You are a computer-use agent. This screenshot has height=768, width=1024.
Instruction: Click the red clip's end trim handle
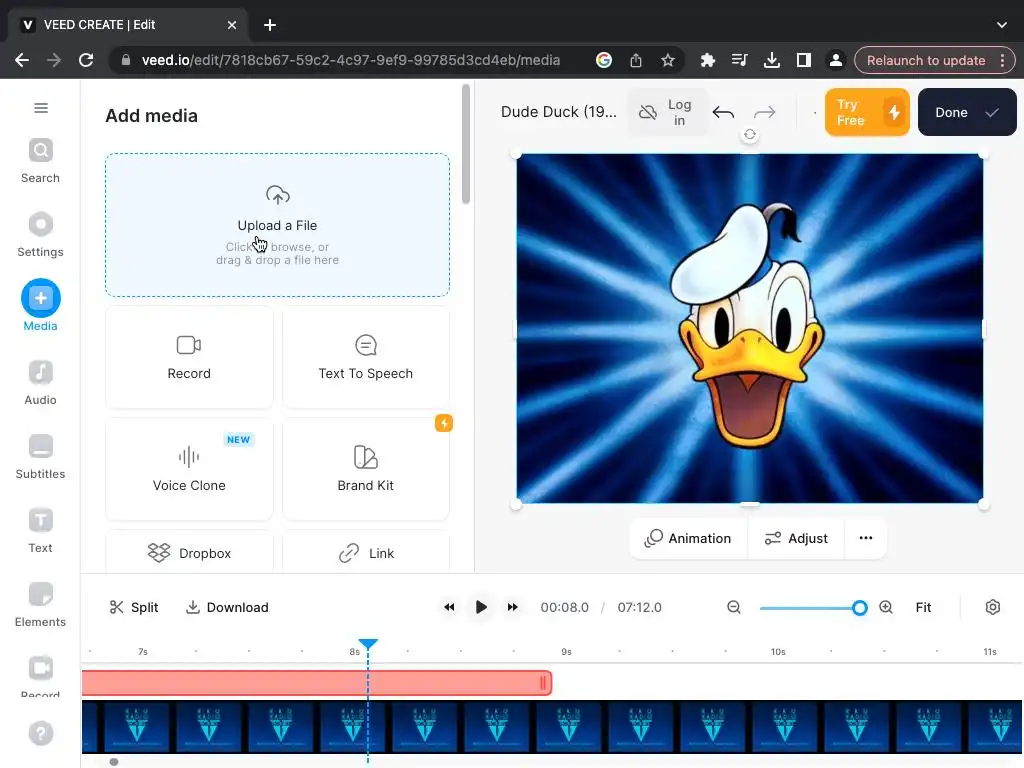(543, 682)
